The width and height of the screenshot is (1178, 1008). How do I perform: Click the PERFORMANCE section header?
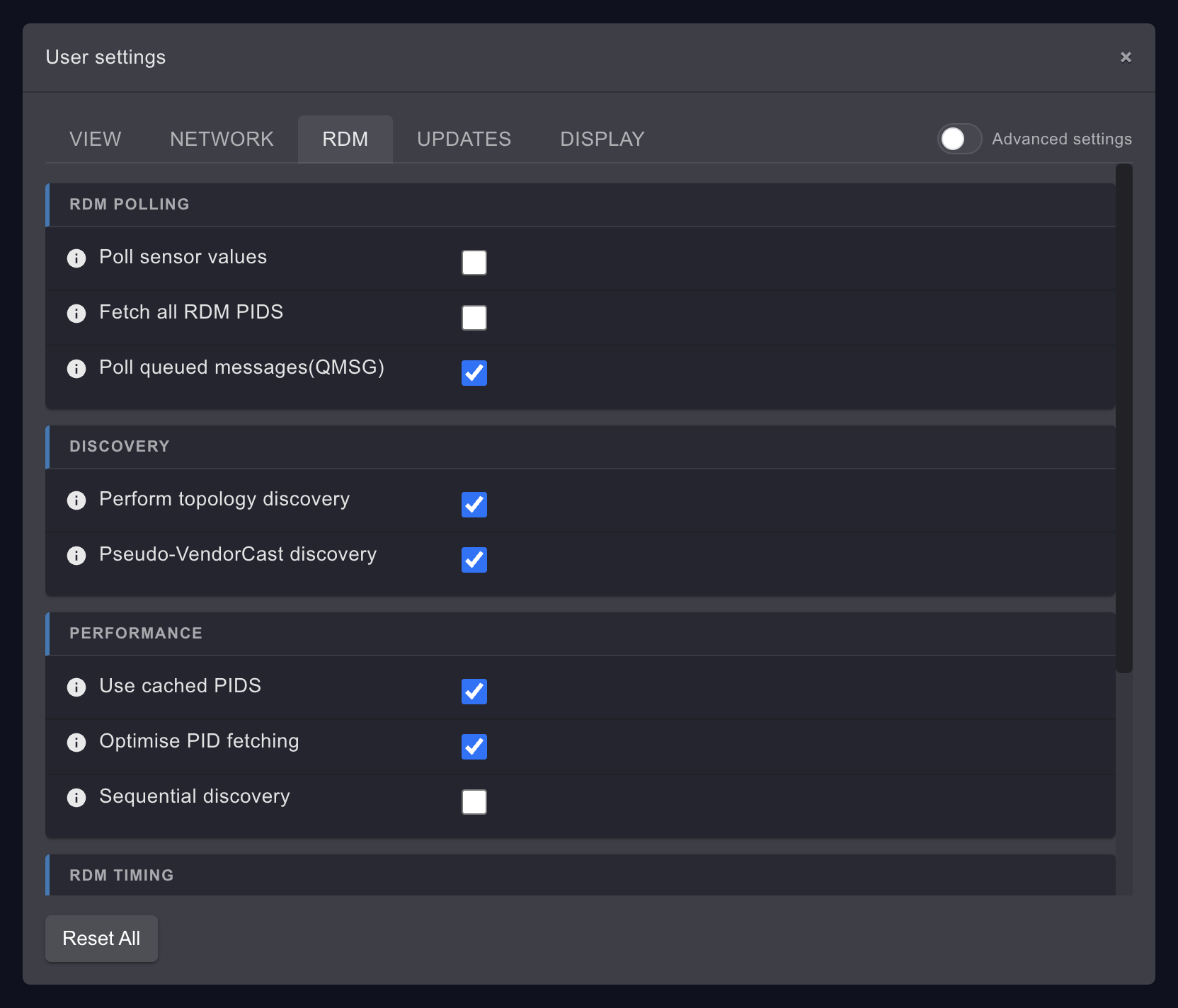pos(581,634)
